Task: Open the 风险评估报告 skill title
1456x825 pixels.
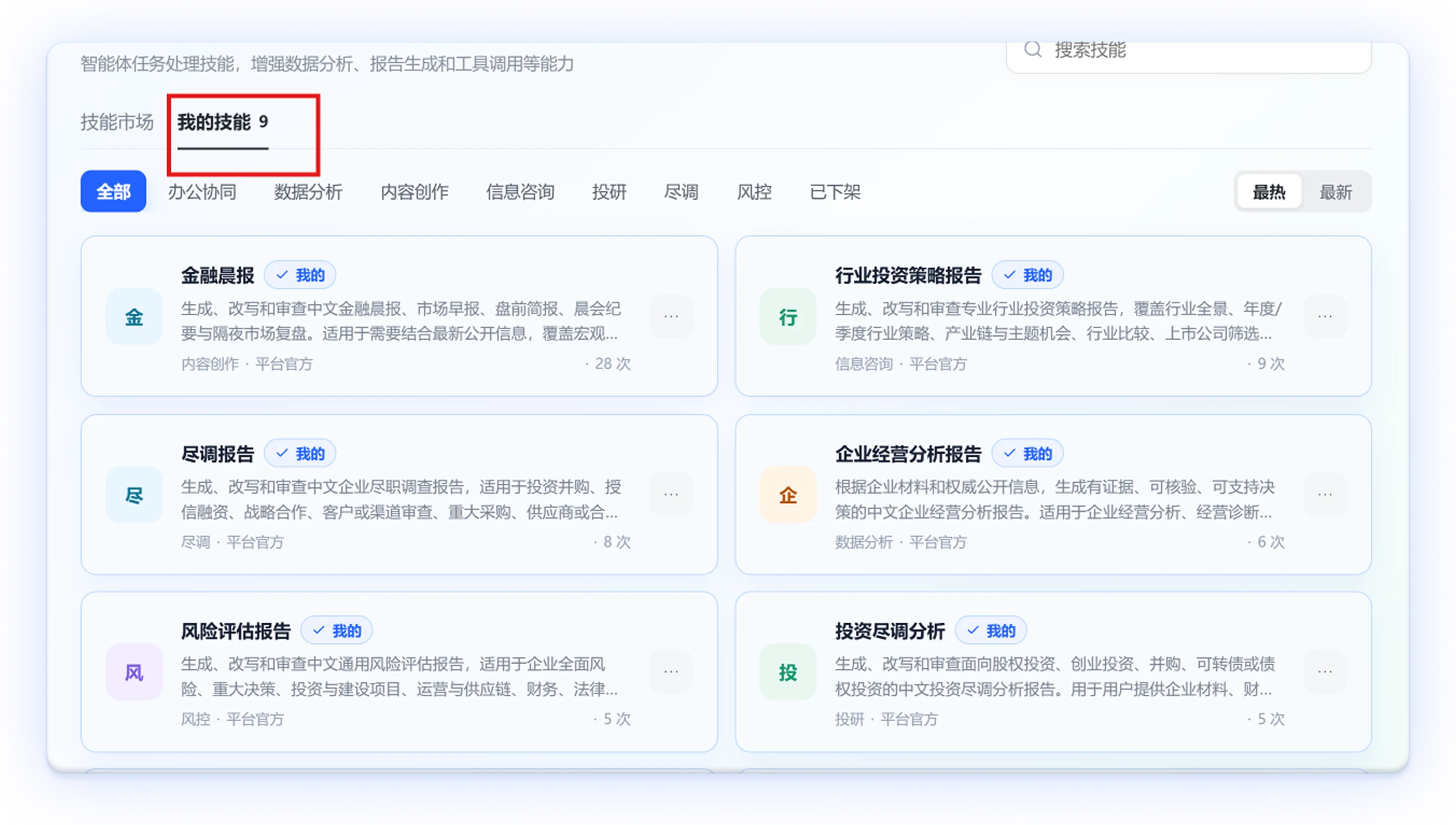Action: (x=236, y=631)
